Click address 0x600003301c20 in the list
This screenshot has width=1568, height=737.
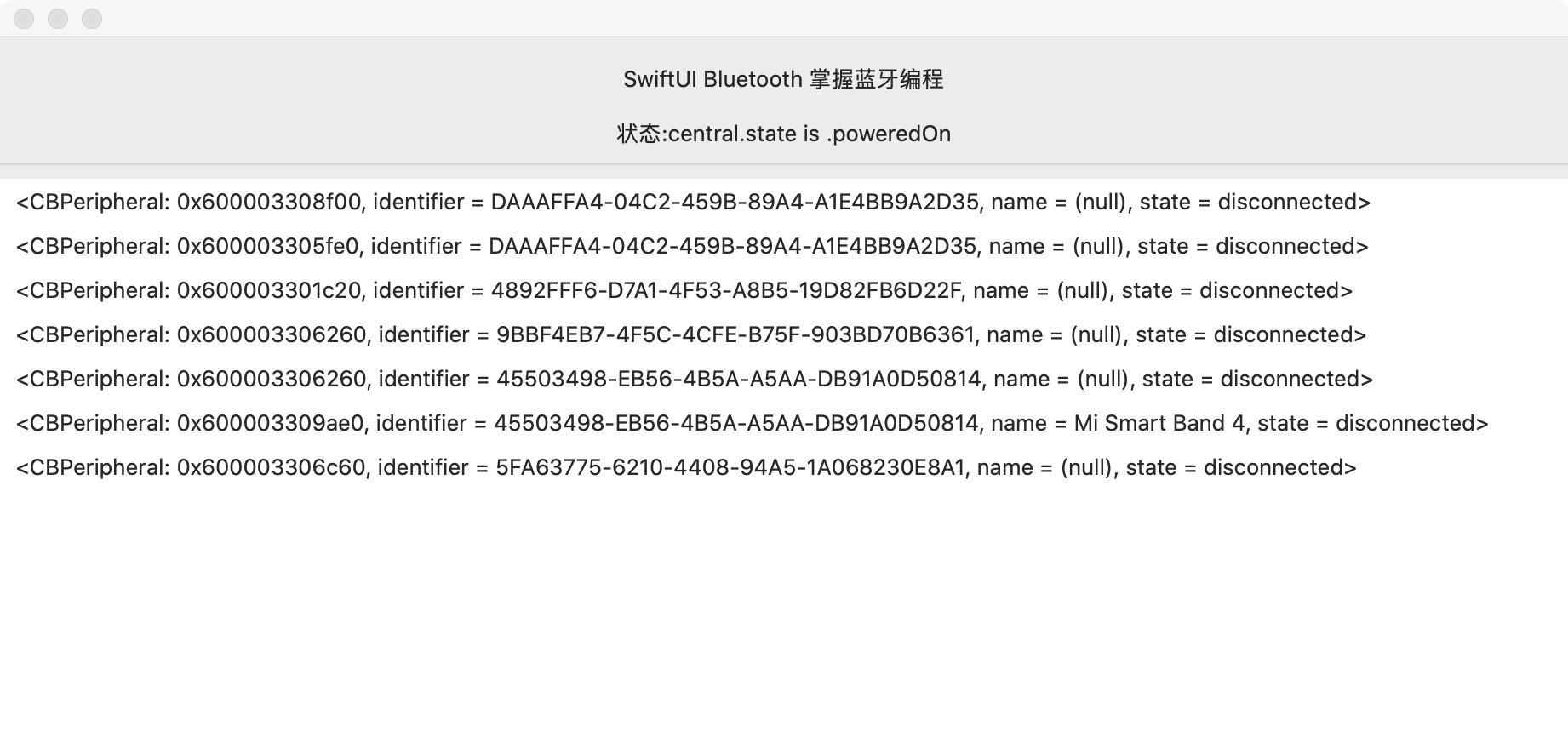point(269,290)
